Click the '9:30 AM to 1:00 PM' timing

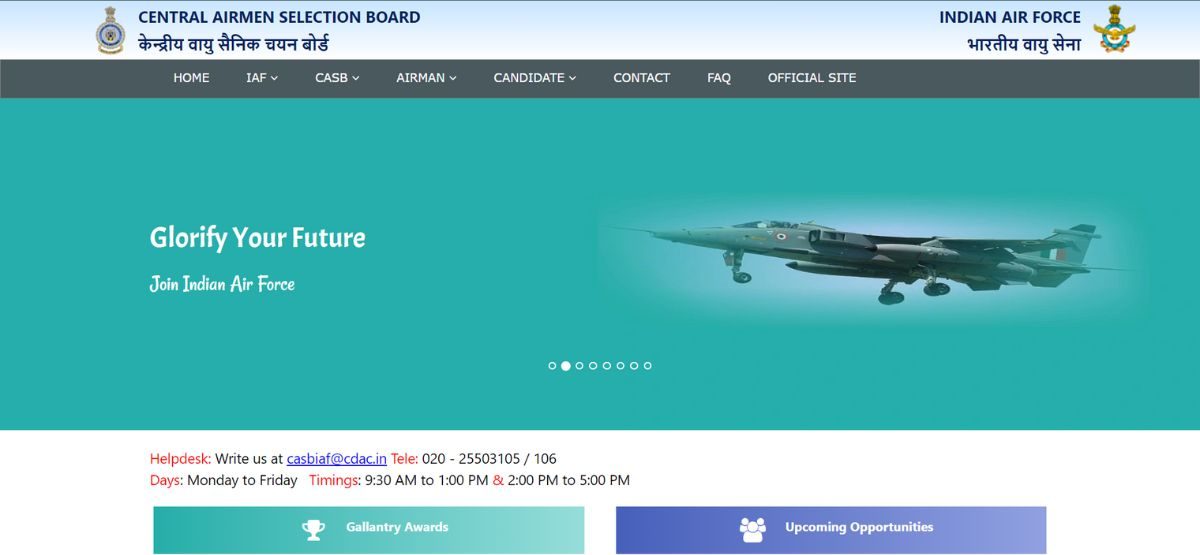427,480
